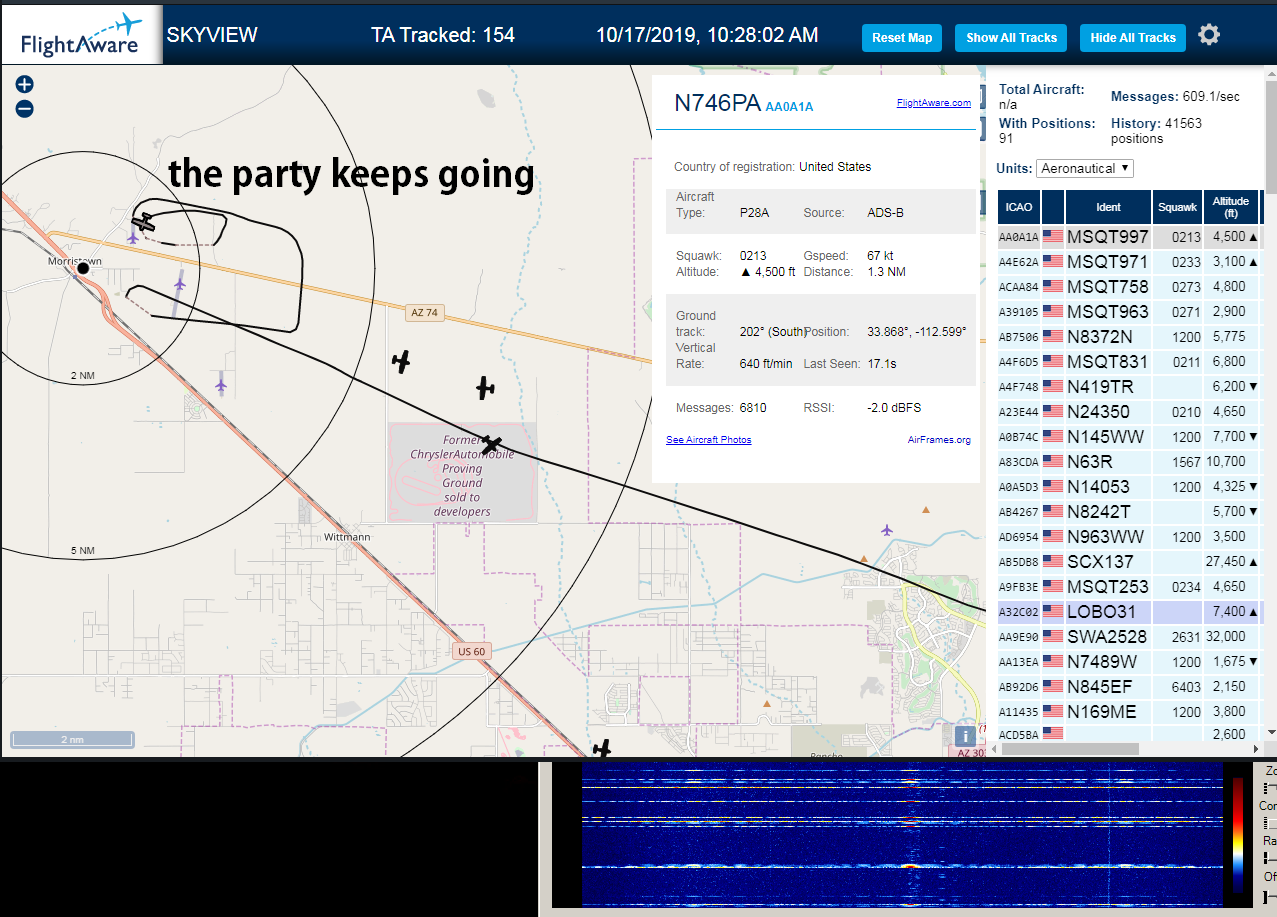Click the Morristown receiver location dot
Image resolution: width=1277 pixels, height=917 pixels.
pos(84,268)
